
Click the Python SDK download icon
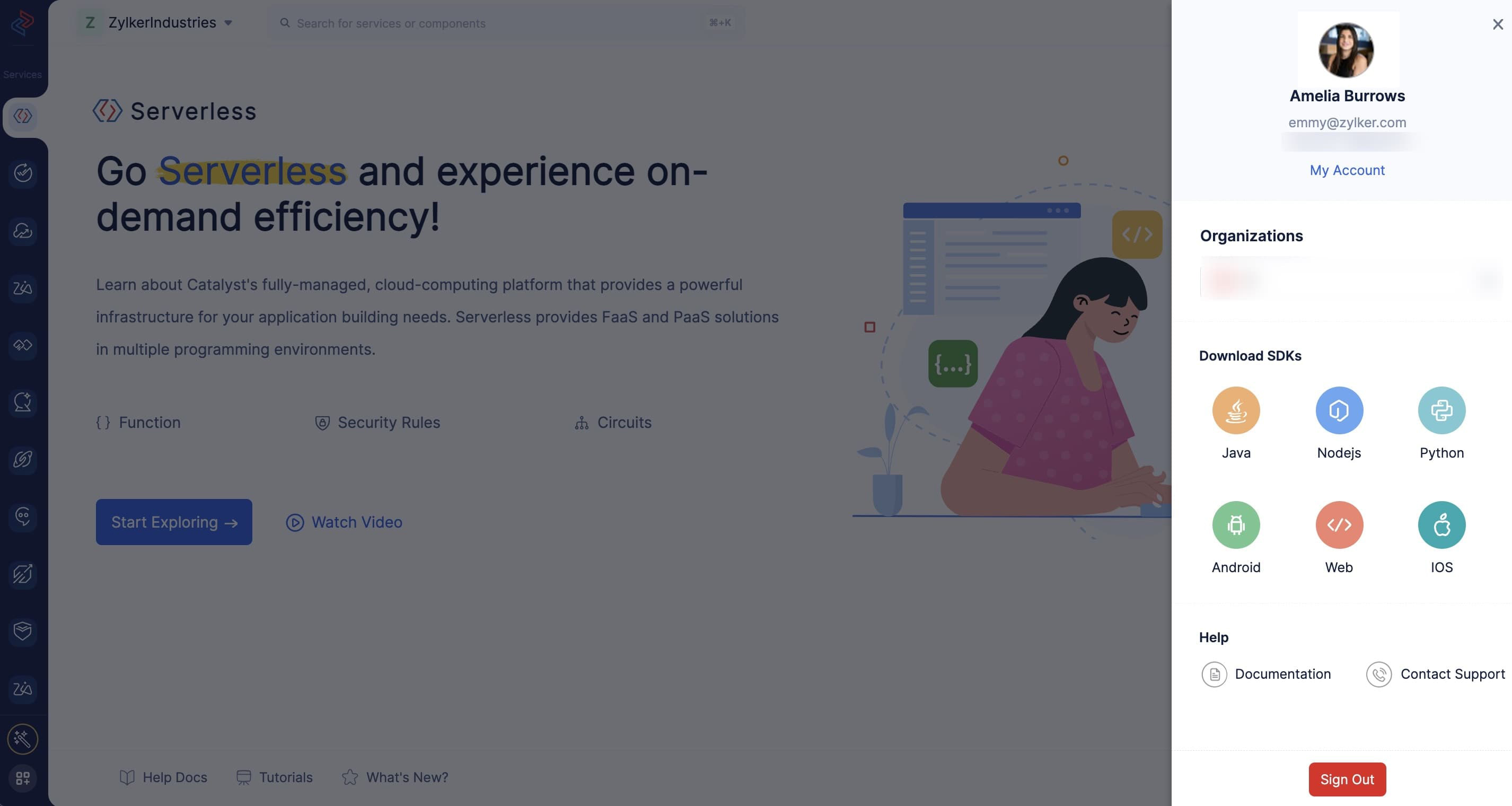[1442, 410]
